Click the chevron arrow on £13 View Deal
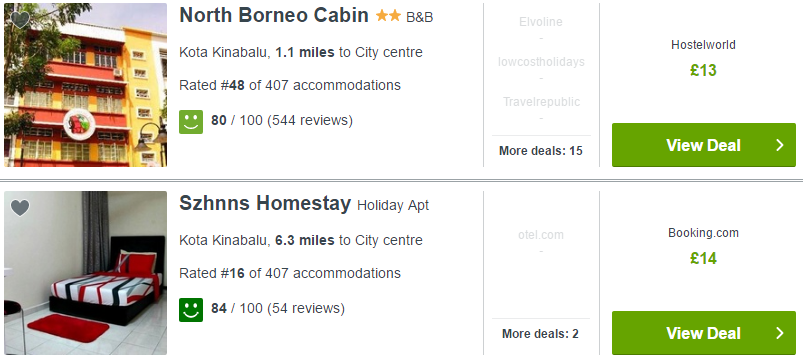Image resolution: width=803 pixels, height=362 pixels. tap(779, 145)
